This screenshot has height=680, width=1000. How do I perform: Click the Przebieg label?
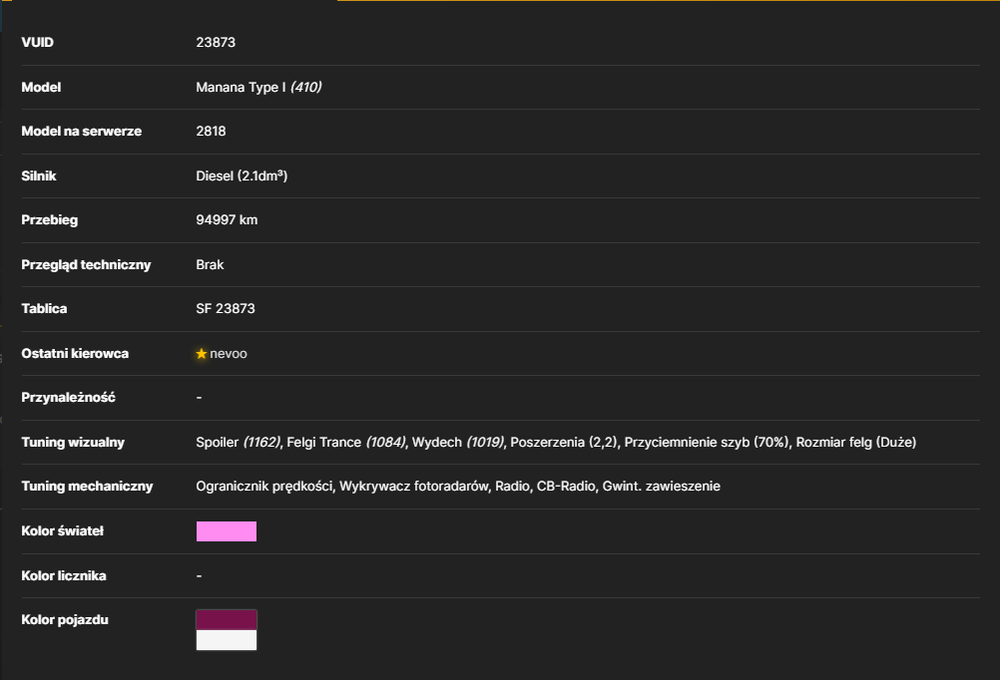click(x=49, y=220)
